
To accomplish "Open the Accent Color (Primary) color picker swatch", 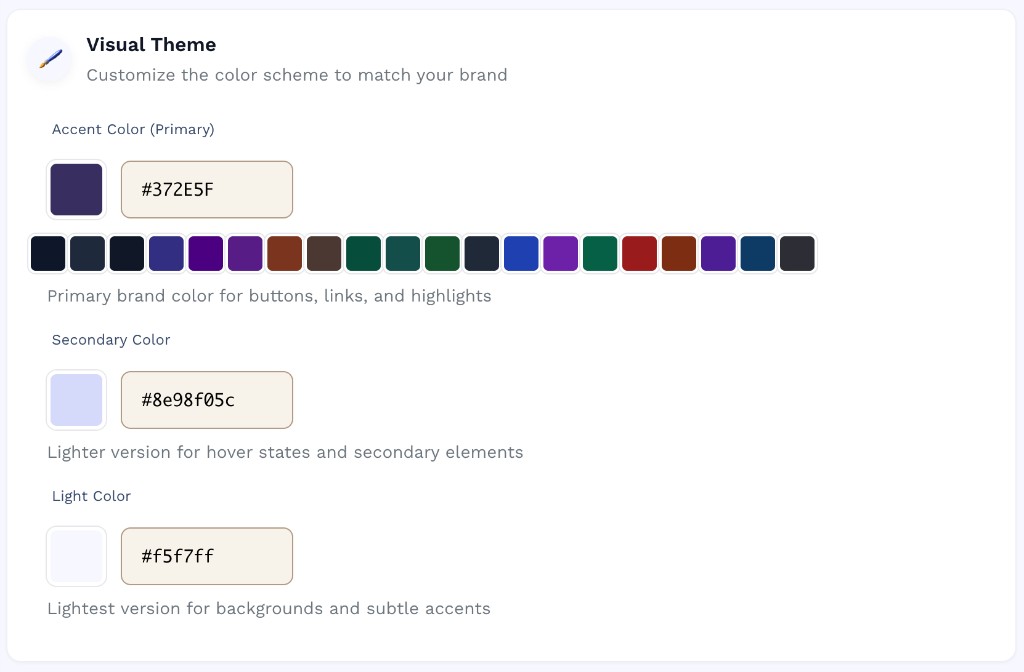I will click(x=76, y=189).
